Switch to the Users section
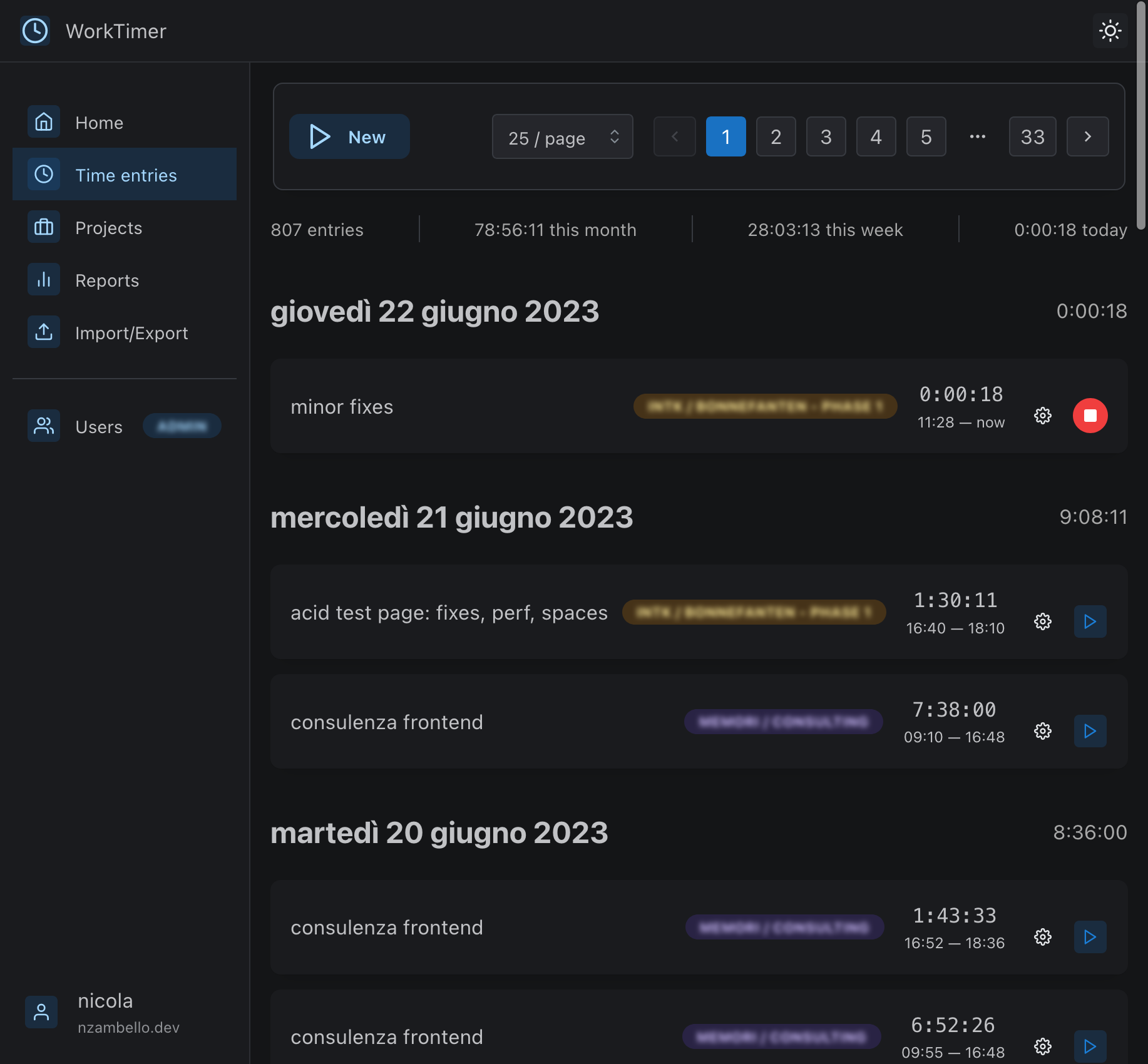Image resolution: width=1148 pixels, height=1064 pixels. (99, 426)
